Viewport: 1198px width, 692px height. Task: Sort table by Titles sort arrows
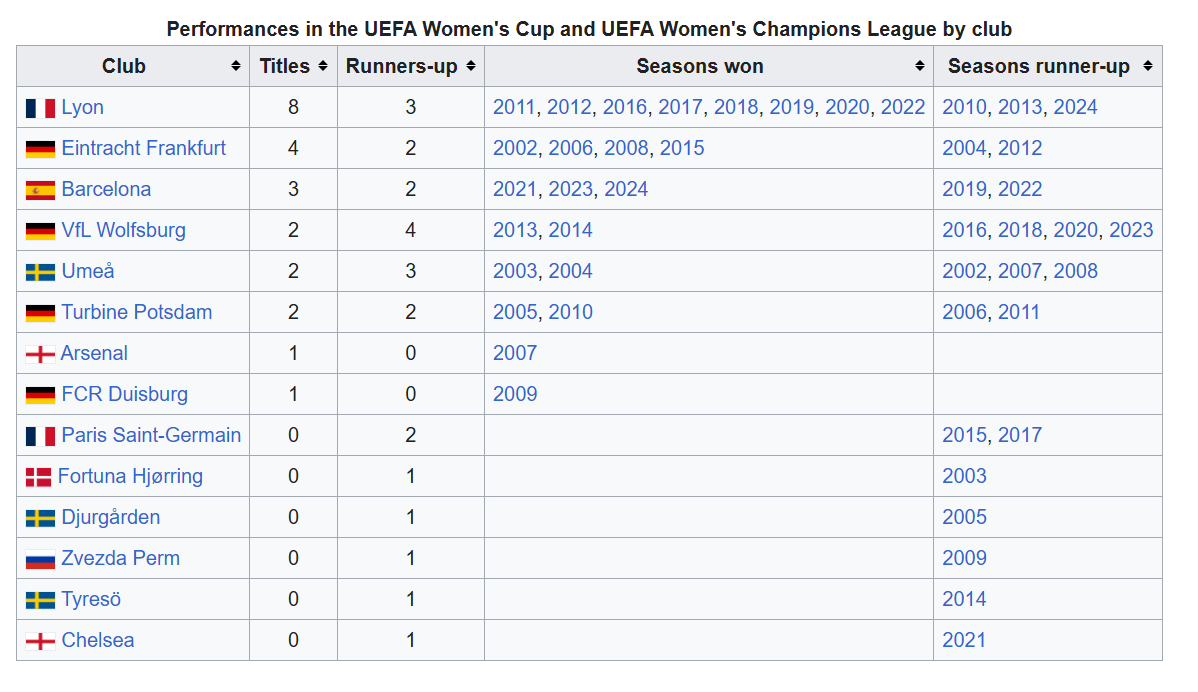(x=323, y=66)
